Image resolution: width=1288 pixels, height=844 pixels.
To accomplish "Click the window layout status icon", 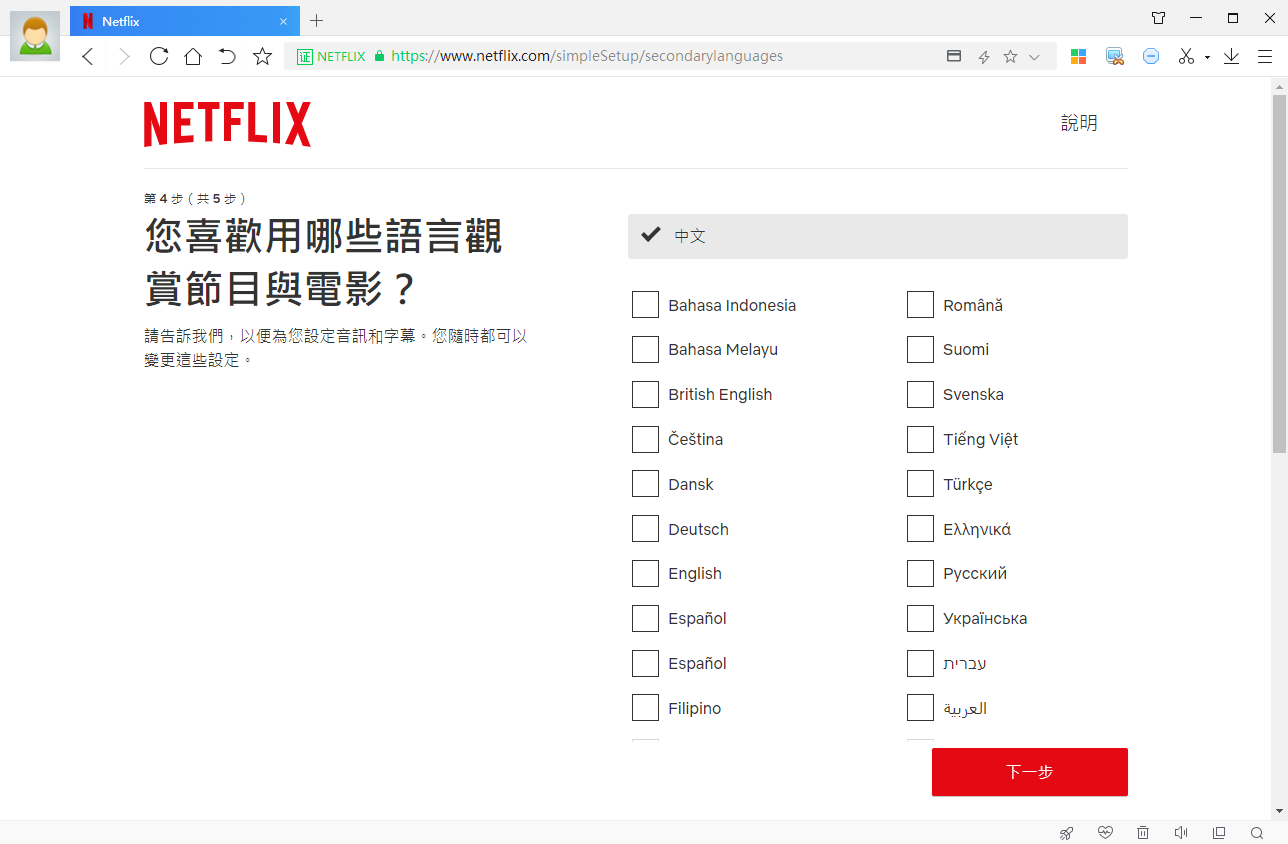I will click(x=1219, y=833).
